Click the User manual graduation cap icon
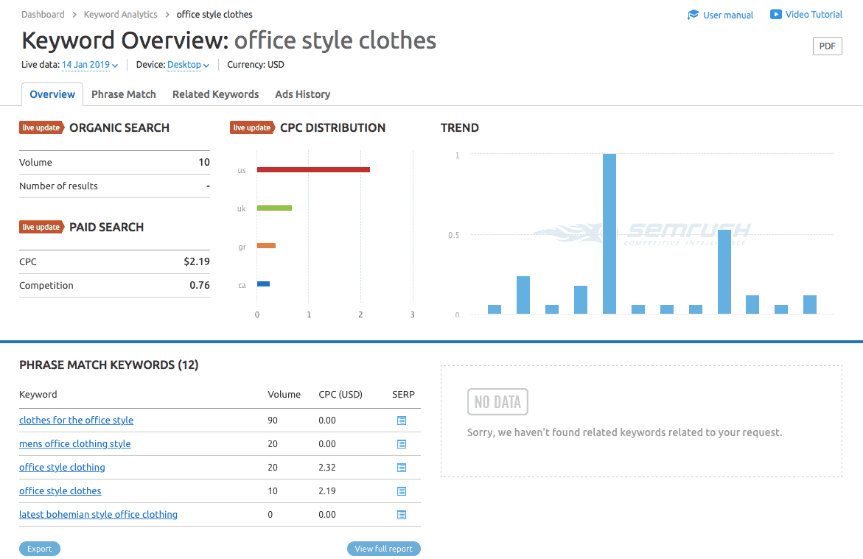 point(693,15)
